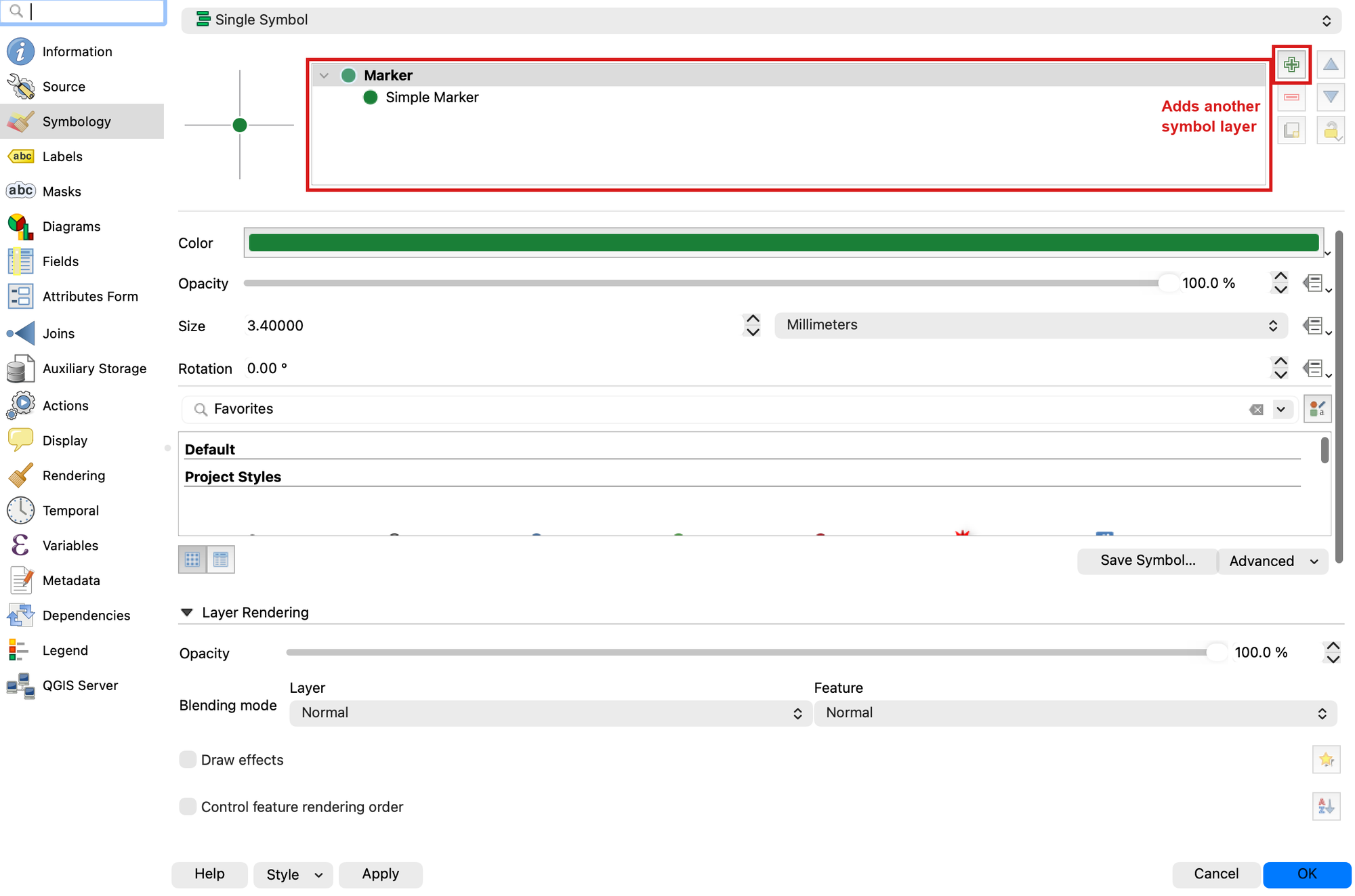This screenshot has height=896, width=1355.
Task: Click the Size stepper arrows
Action: (x=752, y=326)
